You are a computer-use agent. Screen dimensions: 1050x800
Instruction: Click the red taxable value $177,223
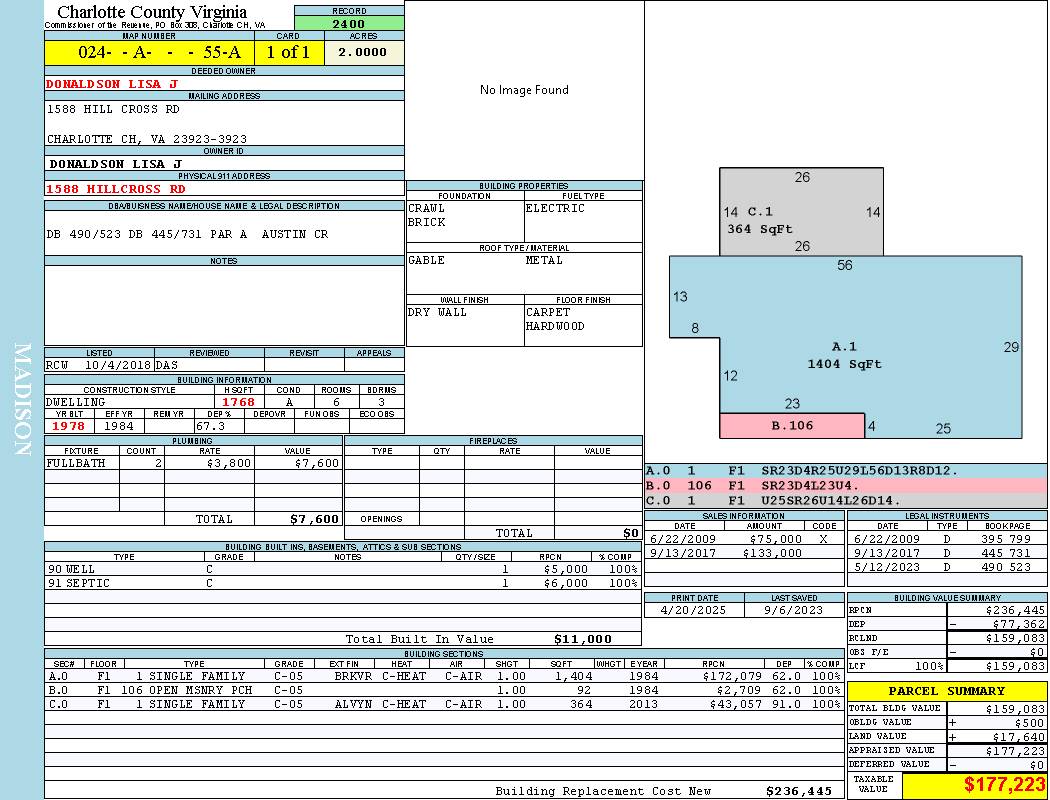pyautogui.click(x=1003, y=786)
